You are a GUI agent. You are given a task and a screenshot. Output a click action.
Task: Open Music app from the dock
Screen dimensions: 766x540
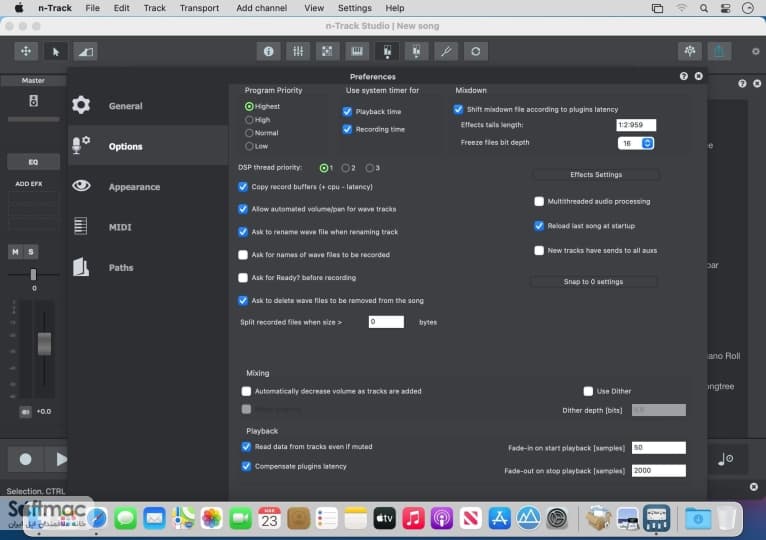point(413,518)
